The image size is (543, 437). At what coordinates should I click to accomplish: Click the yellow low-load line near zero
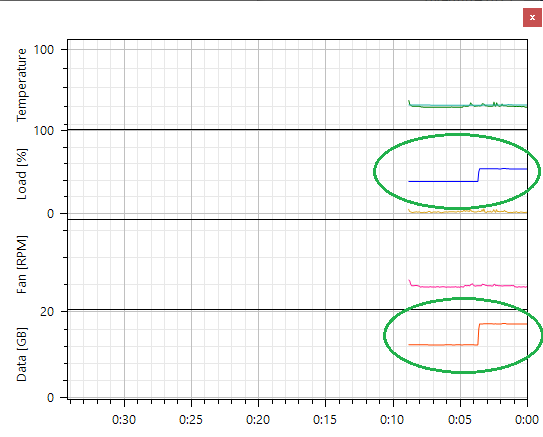click(468, 211)
